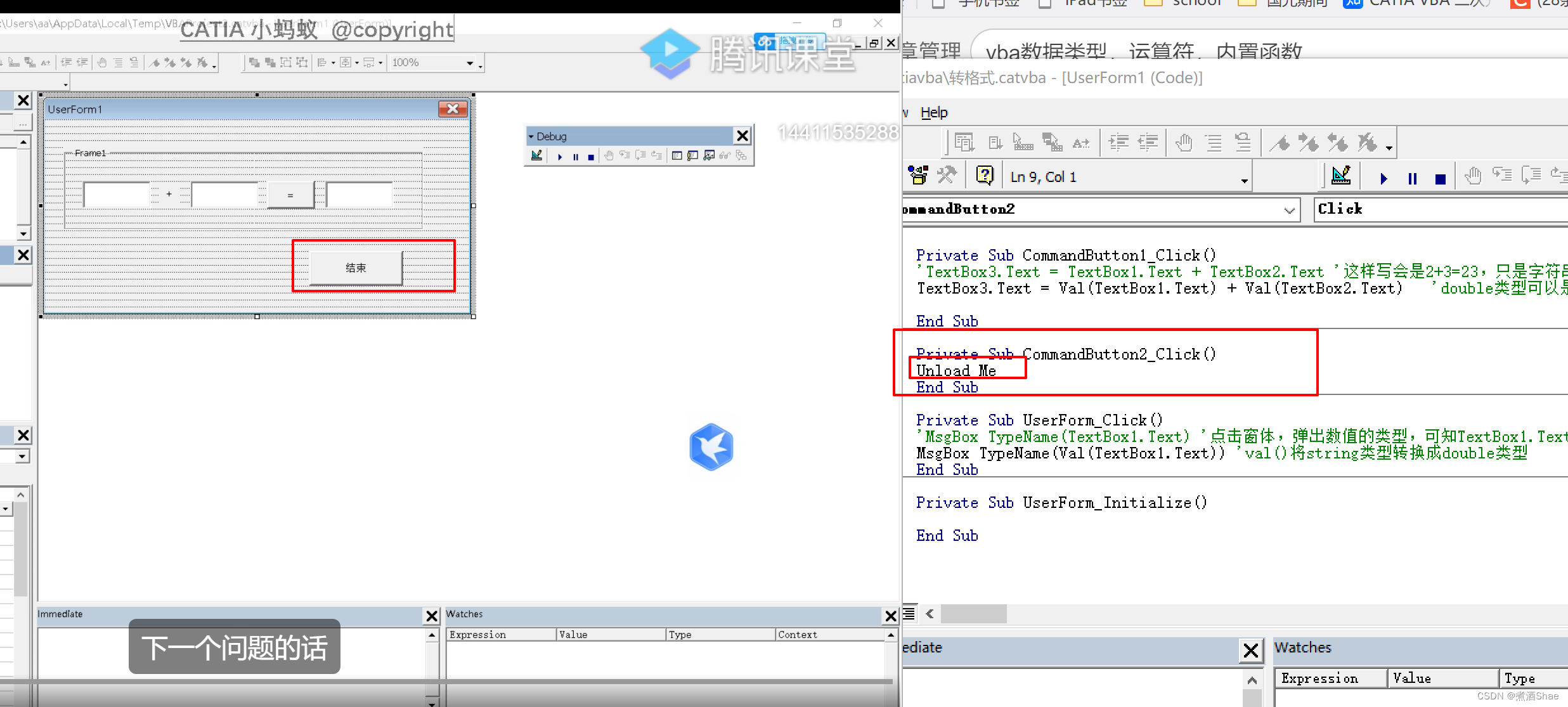
Task: Click Send to Back icon in UserForm toolbar
Action: 270,62
